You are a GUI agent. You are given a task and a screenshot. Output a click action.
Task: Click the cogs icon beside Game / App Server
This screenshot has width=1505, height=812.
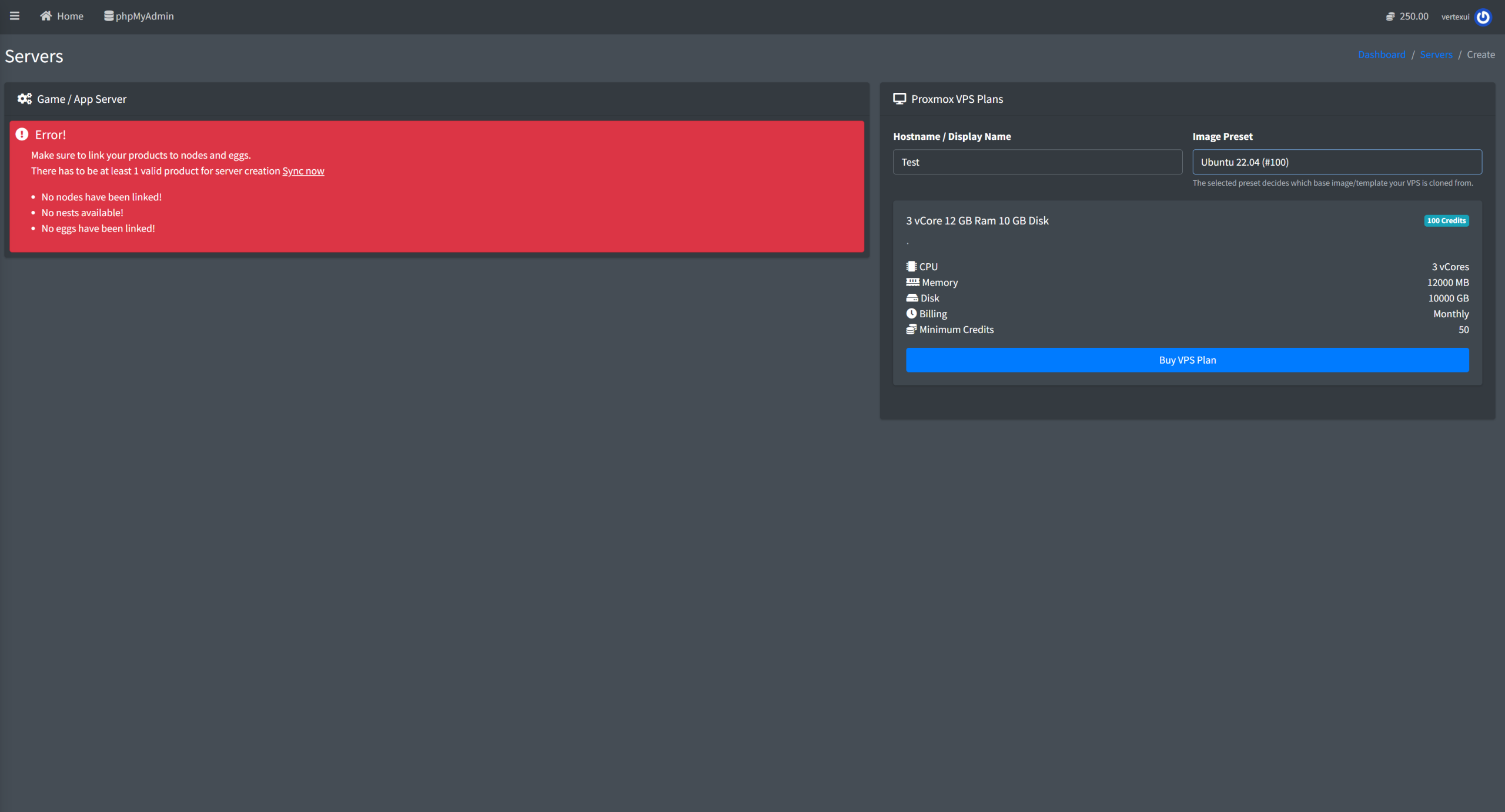tap(25, 99)
